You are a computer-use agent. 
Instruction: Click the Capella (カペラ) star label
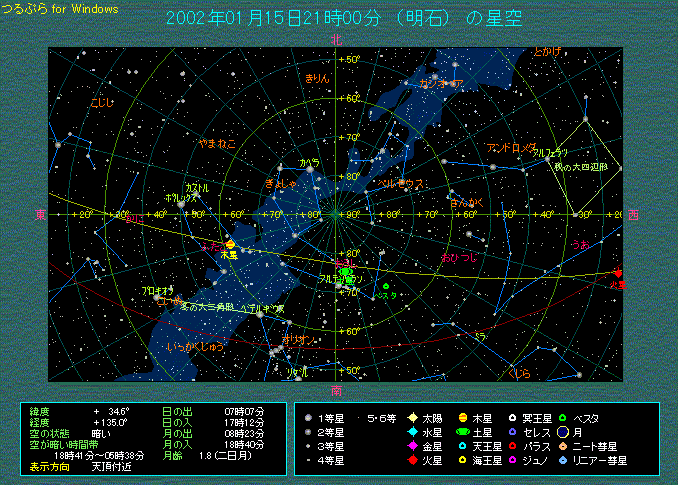[x=309, y=162]
